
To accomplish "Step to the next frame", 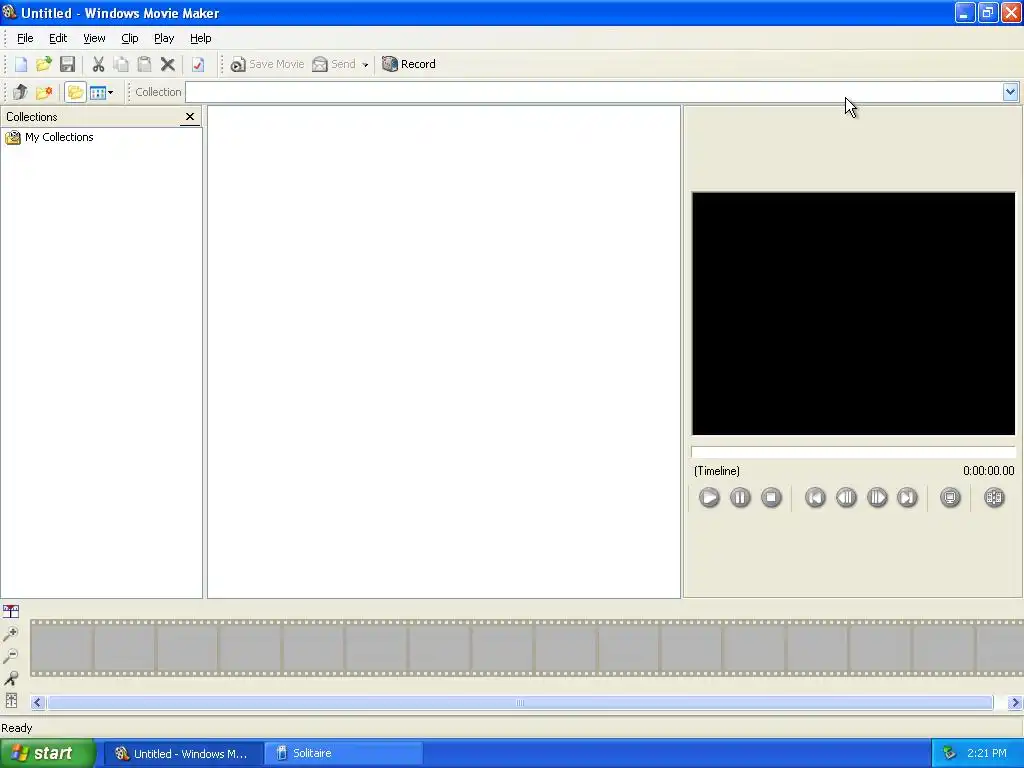I will click(877, 498).
